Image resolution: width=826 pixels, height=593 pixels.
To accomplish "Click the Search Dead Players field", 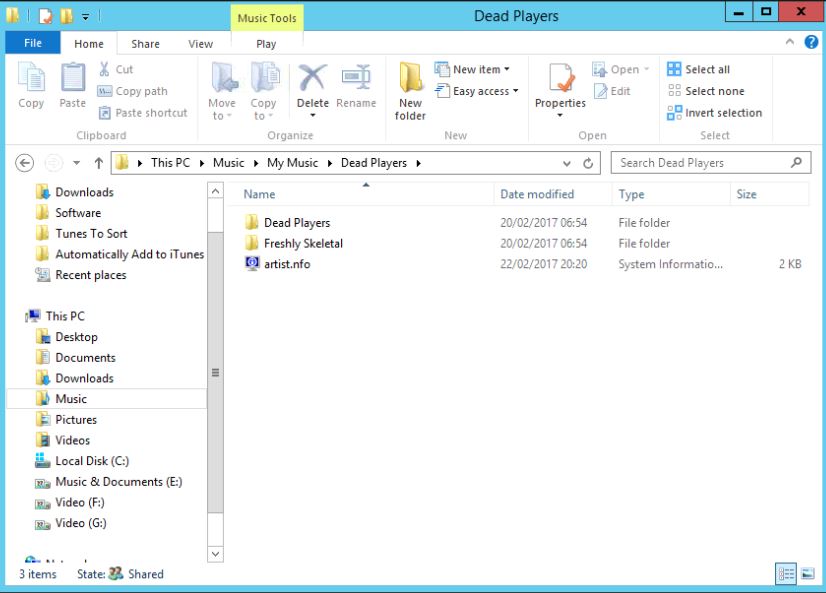I will 700,163.
